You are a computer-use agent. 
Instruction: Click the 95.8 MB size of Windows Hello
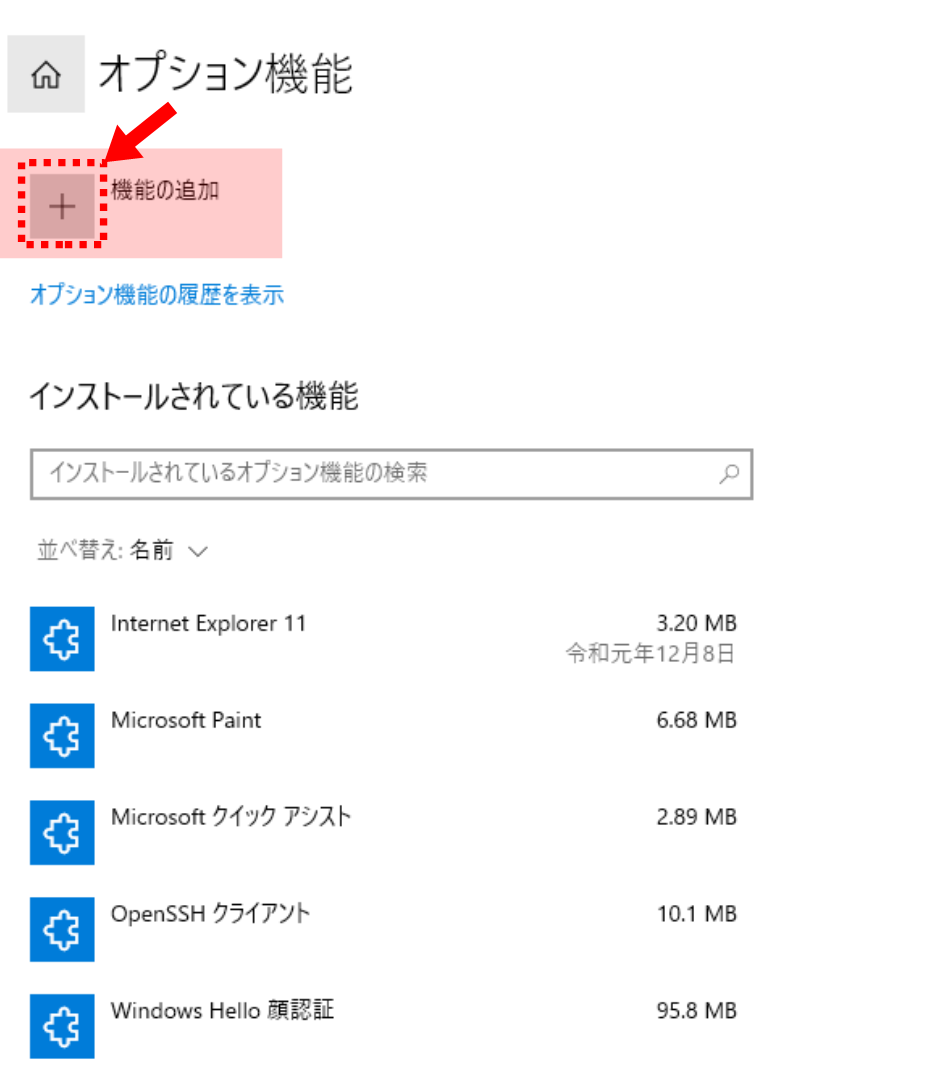tap(696, 1011)
